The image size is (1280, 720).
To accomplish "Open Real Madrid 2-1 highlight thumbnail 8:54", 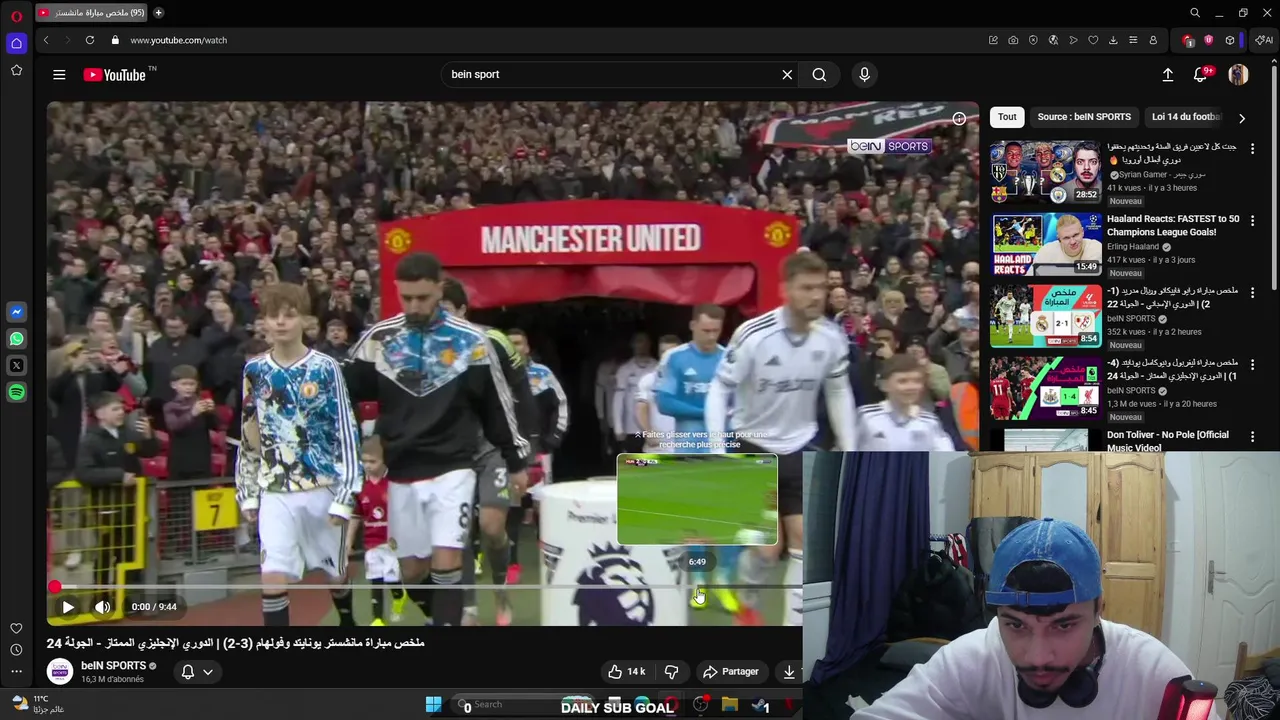I will pyautogui.click(x=1046, y=316).
